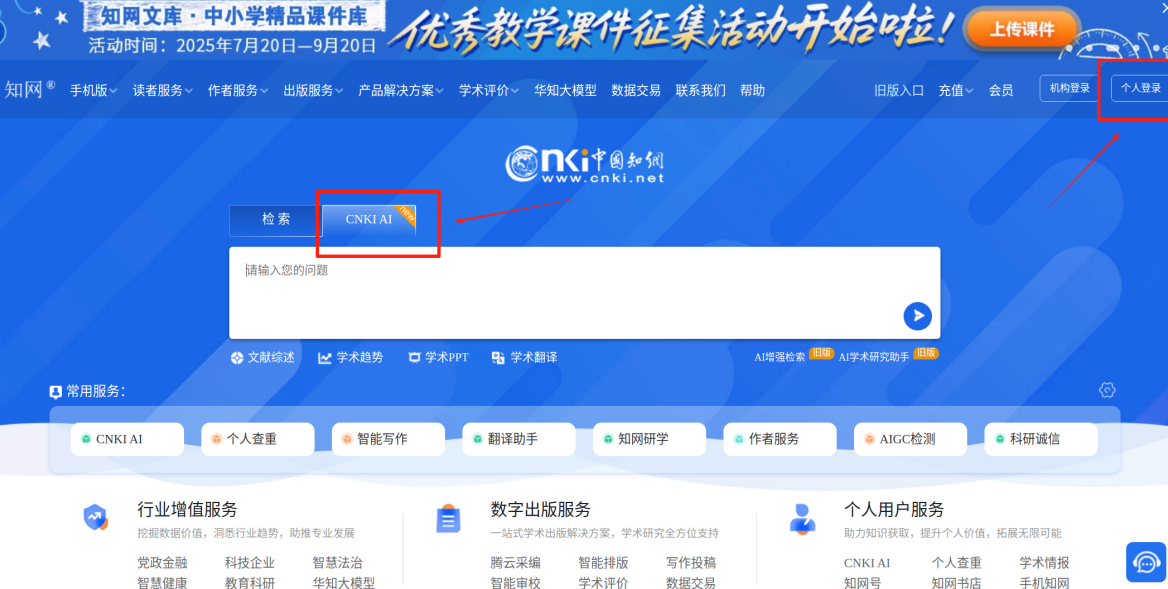Click the AI学术研究助手 link

(874, 357)
